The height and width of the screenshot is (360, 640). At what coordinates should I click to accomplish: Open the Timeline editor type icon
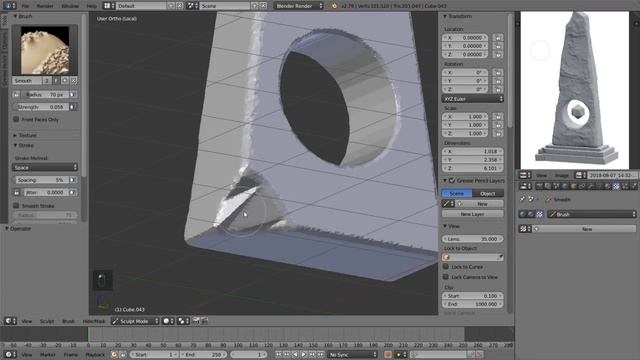point(10,354)
